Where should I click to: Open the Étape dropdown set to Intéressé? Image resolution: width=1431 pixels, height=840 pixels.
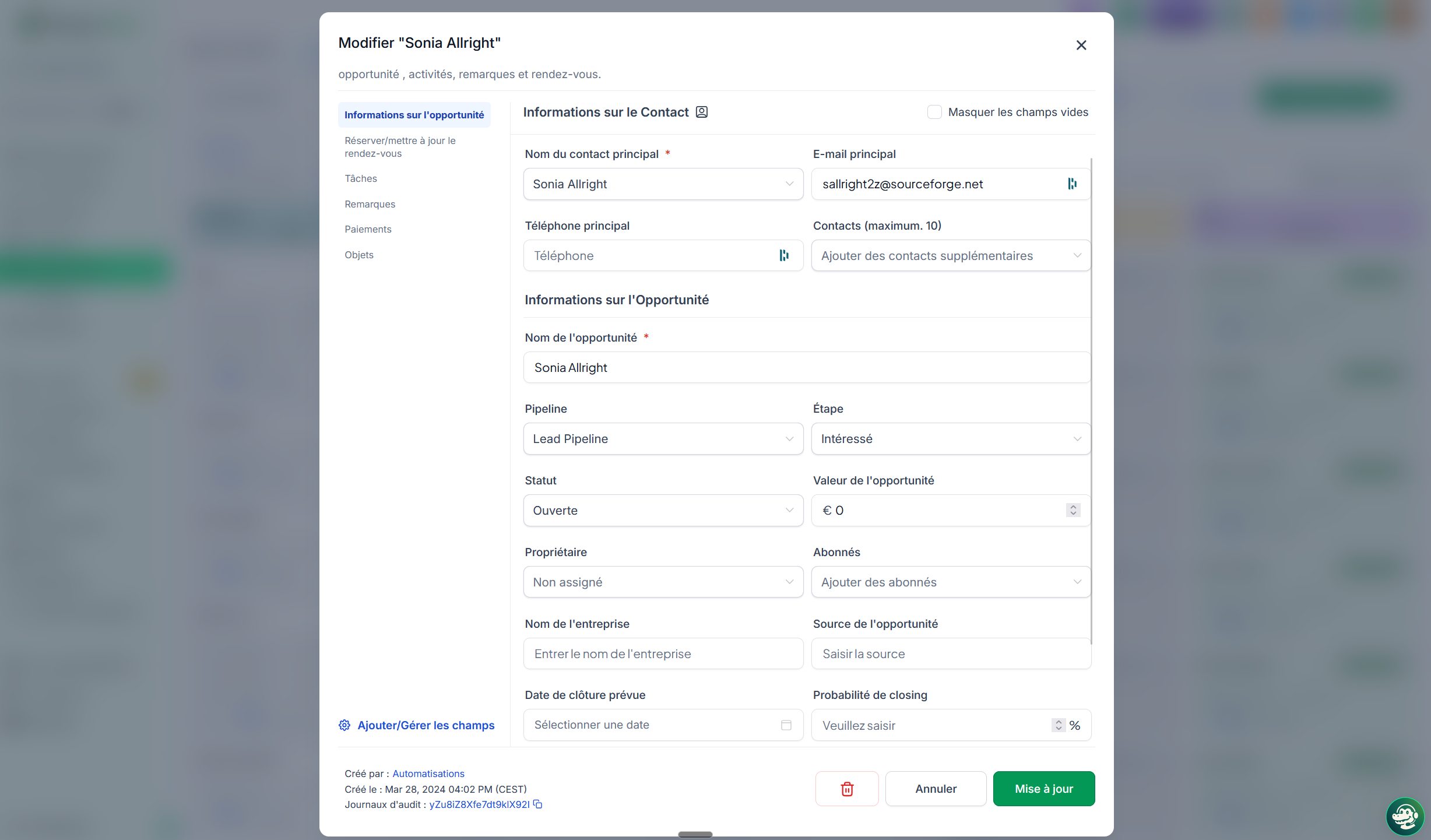click(x=951, y=439)
